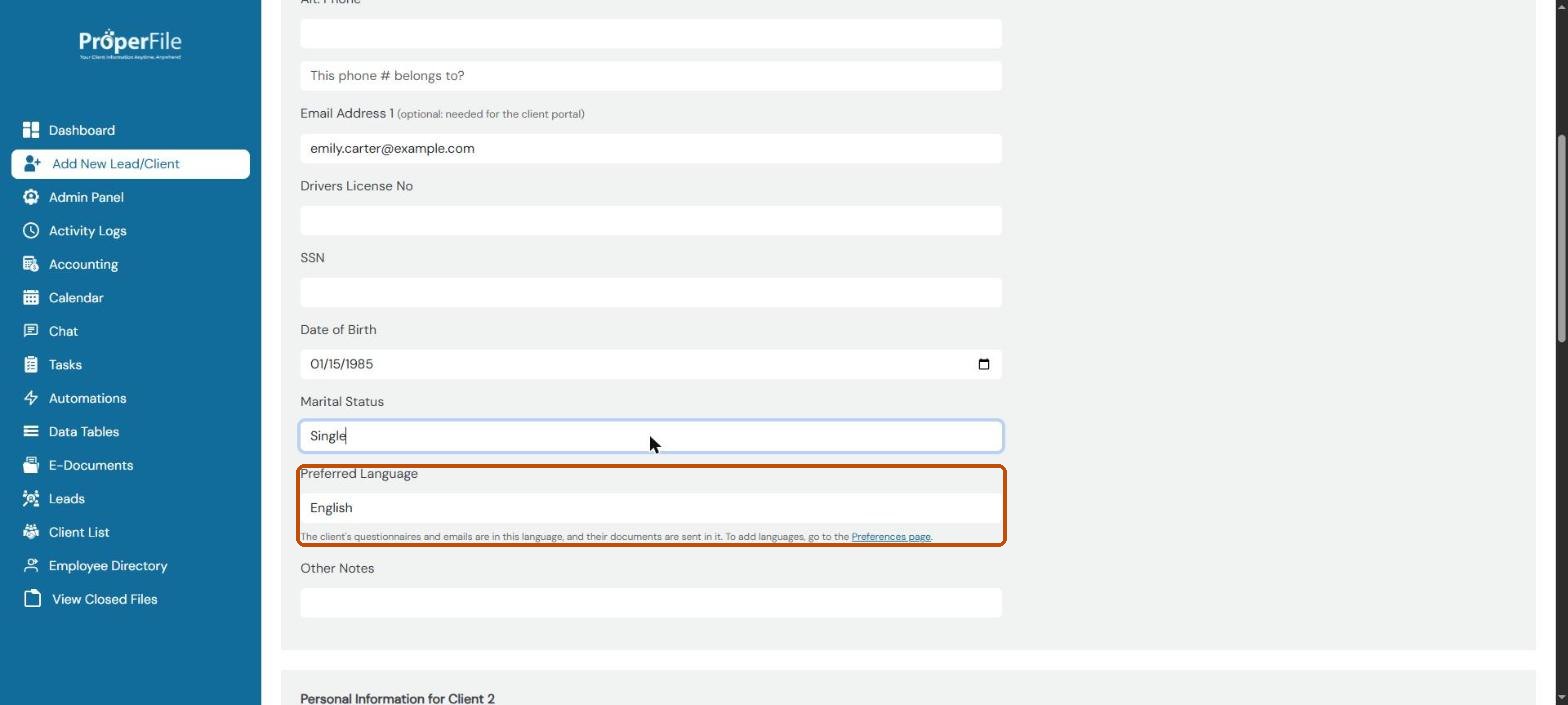Screen dimensions: 1568x705
Task: Click the Data Tables icon
Action: 31,432
